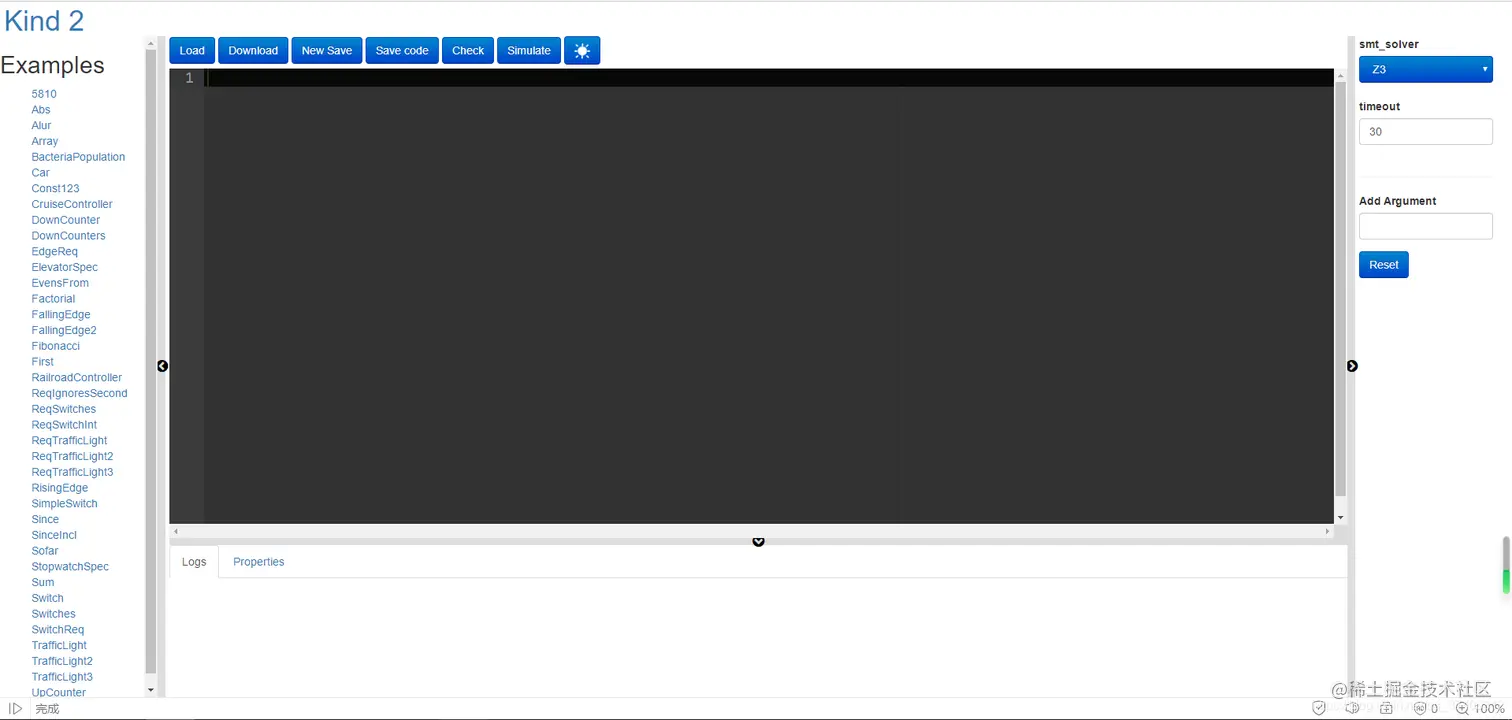Switch to the Logs tab
This screenshot has height=720, width=1512.
pyautogui.click(x=194, y=562)
